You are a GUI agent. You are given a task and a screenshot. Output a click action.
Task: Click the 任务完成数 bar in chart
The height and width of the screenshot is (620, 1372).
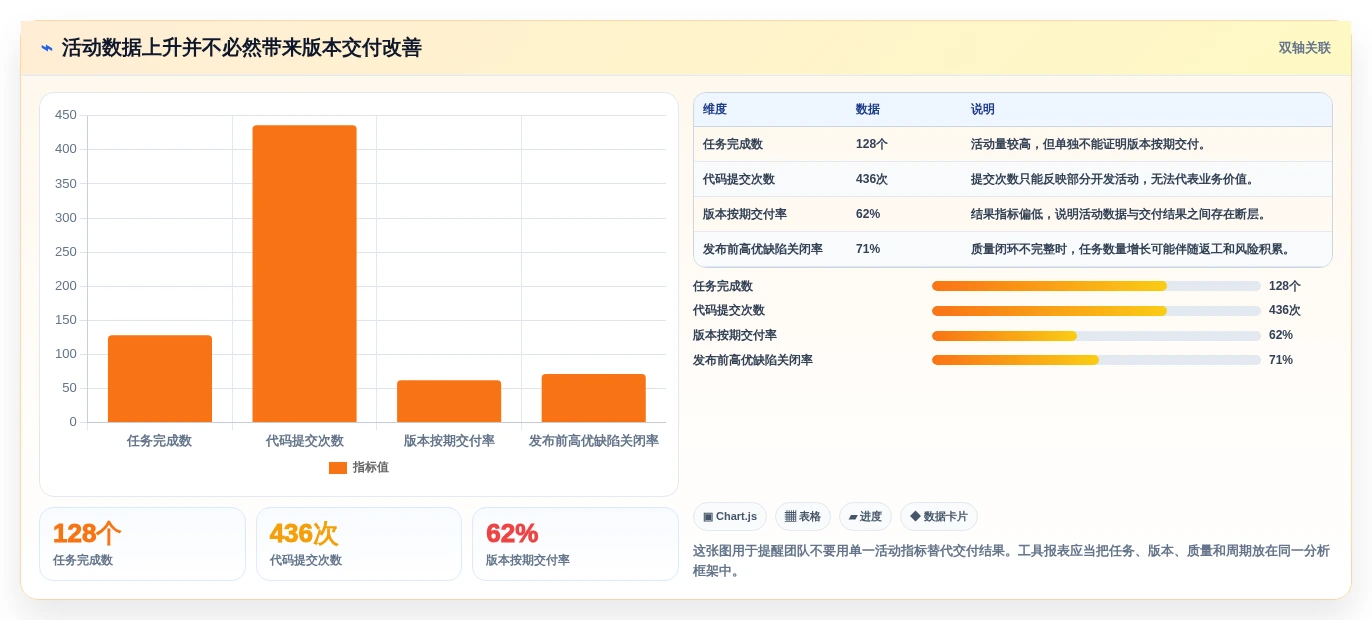click(160, 378)
